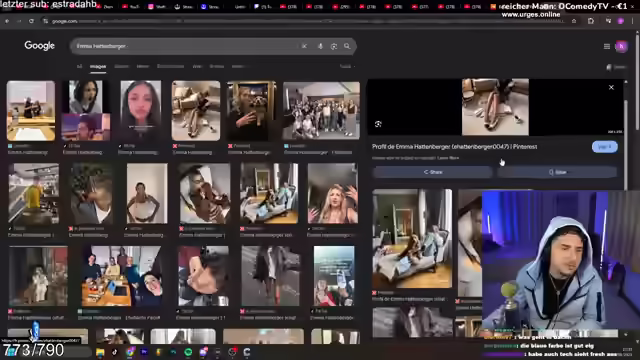Clear the search box with the X icon
The image size is (640, 360).
click(304, 47)
